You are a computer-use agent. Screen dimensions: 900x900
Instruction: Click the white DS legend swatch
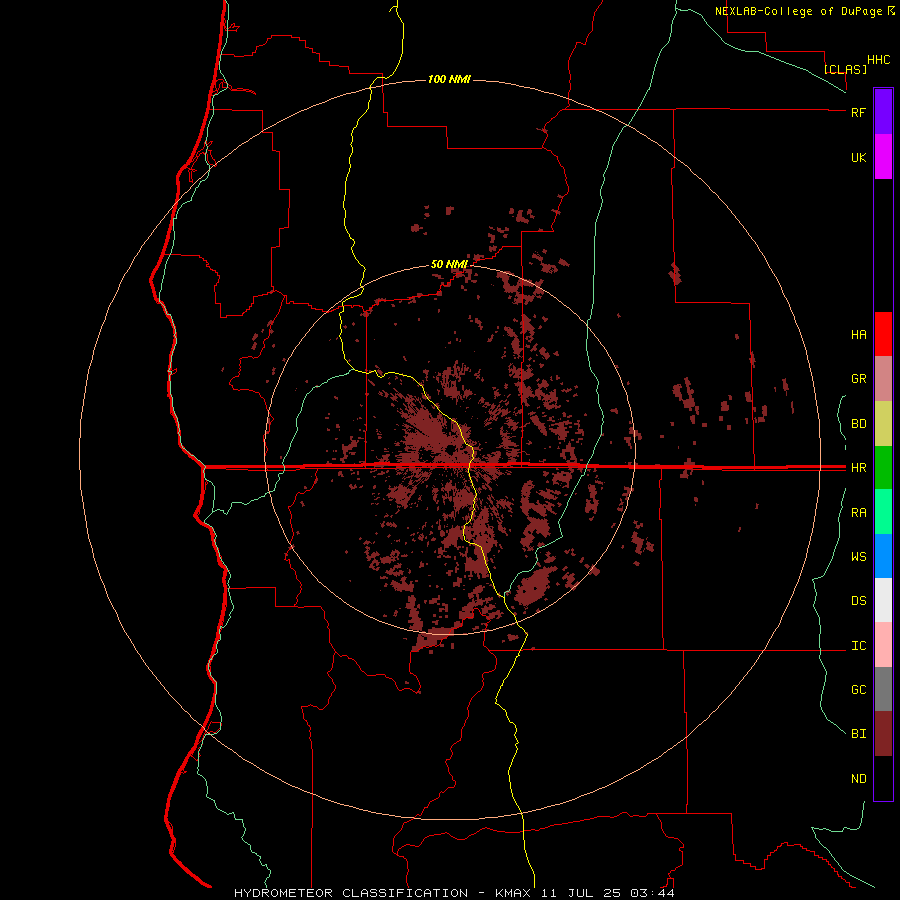tap(883, 600)
